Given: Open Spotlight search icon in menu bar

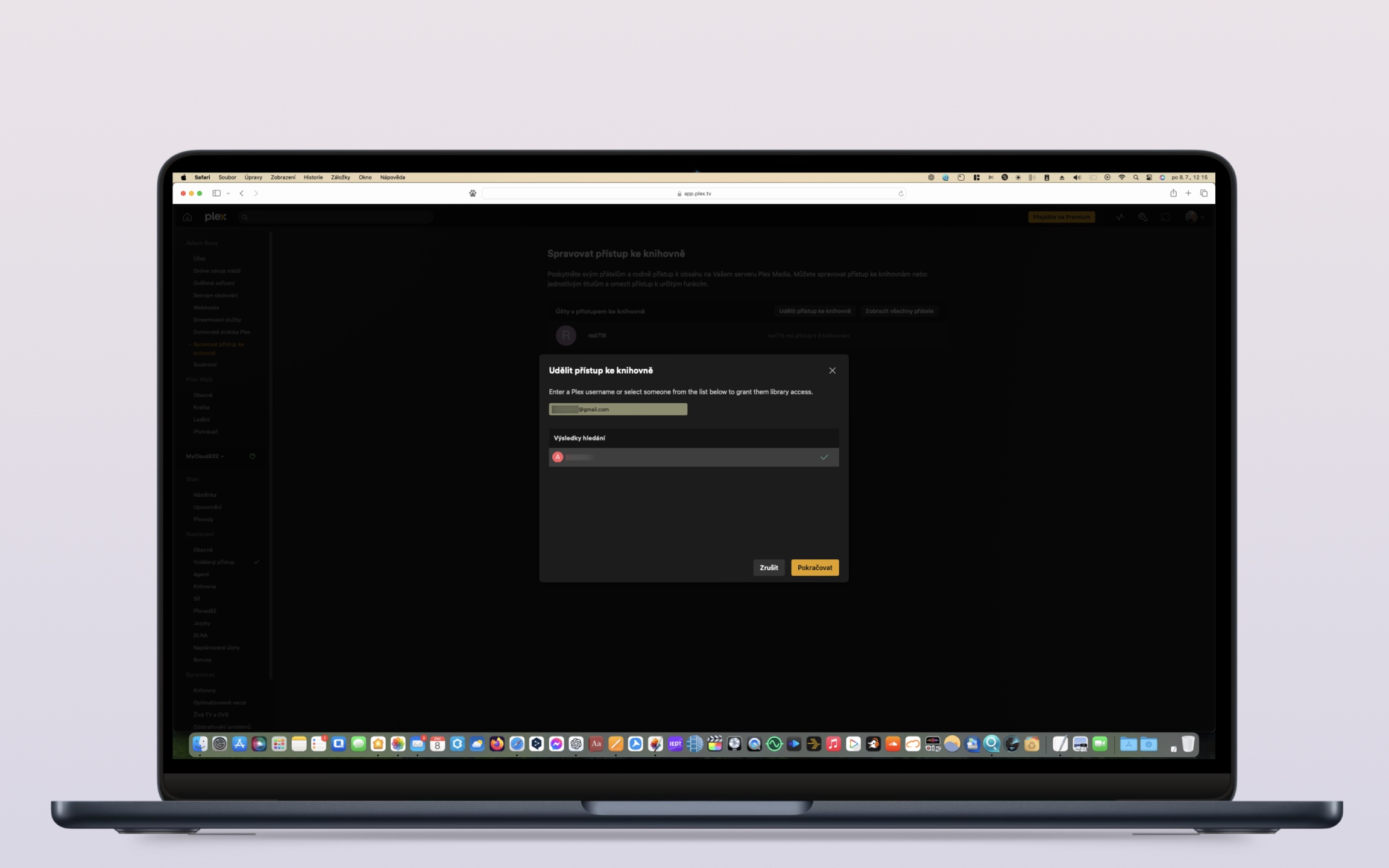Looking at the screenshot, I should [x=1136, y=177].
